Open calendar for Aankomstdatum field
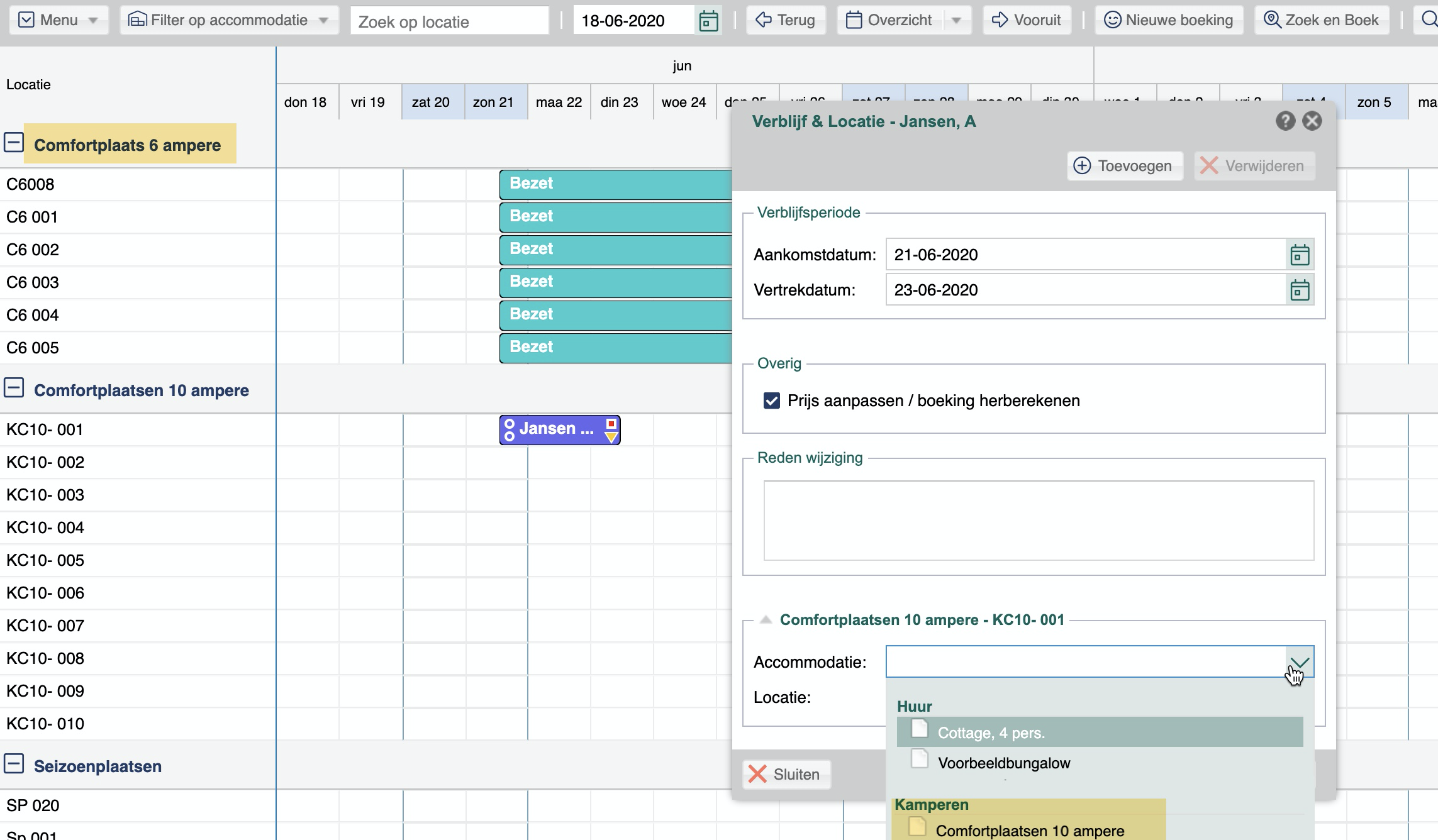The height and width of the screenshot is (840, 1438). pos(1300,255)
